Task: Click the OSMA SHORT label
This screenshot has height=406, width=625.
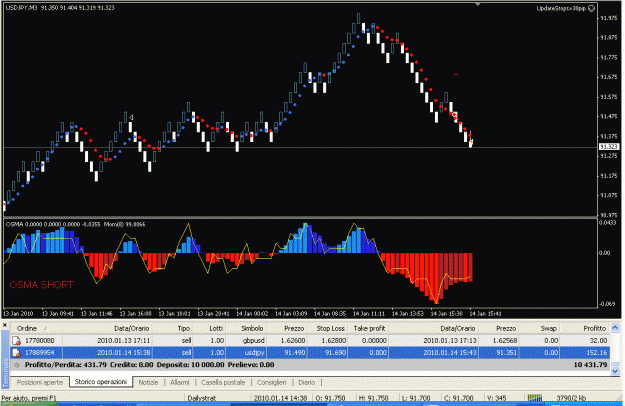Action: point(41,285)
